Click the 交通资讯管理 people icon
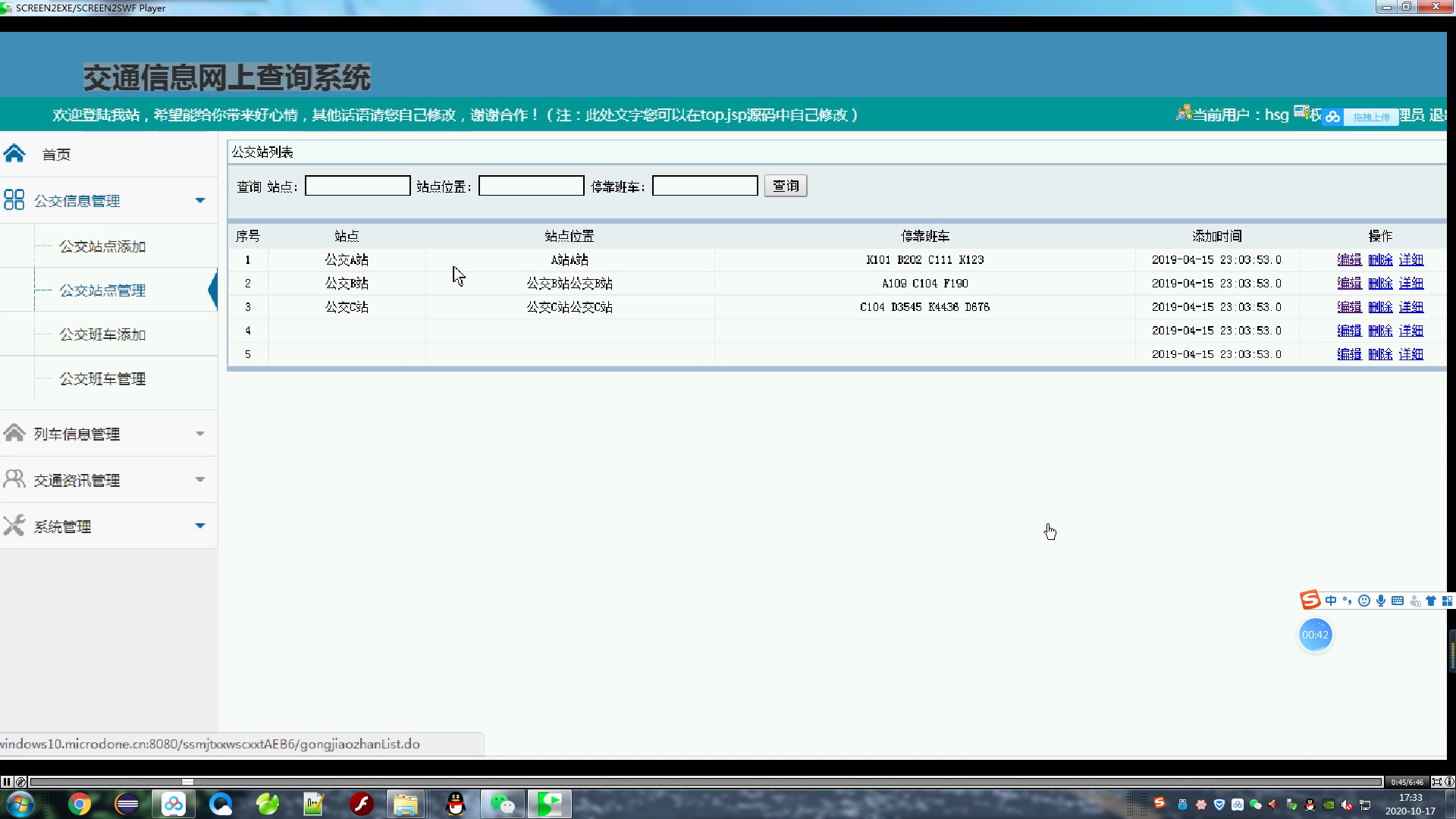 coord(14,479)
